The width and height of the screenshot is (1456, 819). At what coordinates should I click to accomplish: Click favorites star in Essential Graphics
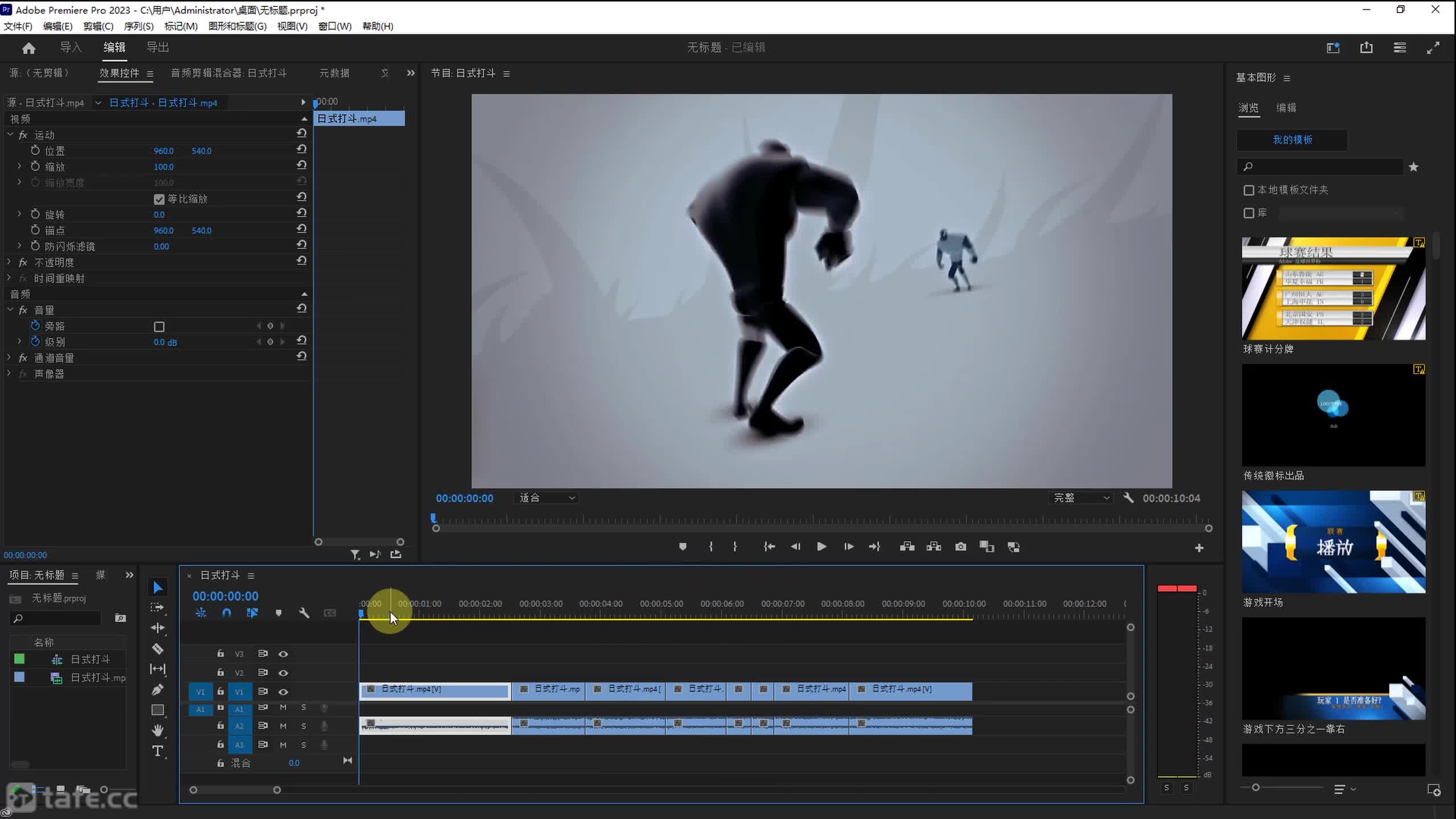(x=1413, y=167)
